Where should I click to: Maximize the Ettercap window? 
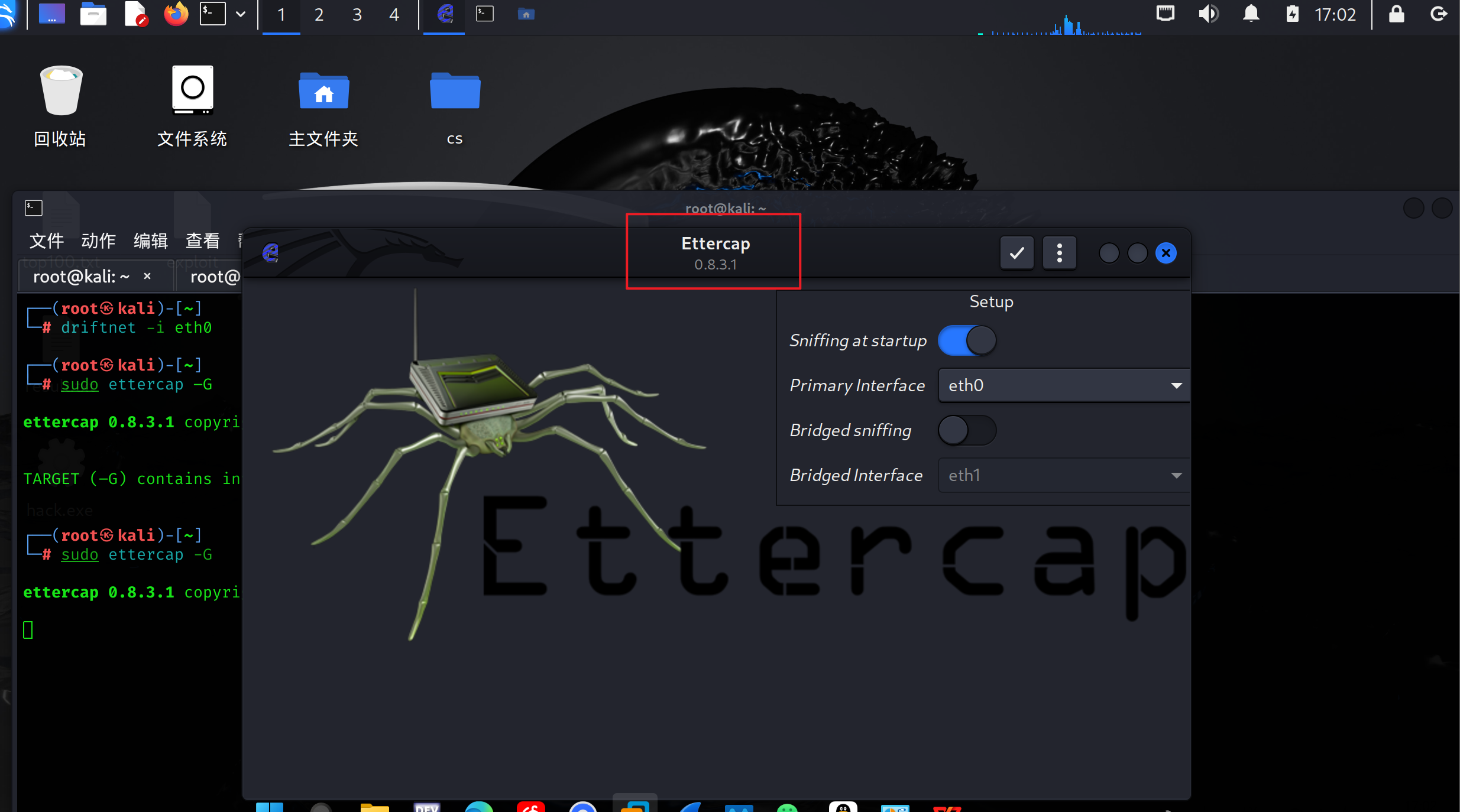pyautogui.click(x=1137, y=253)
